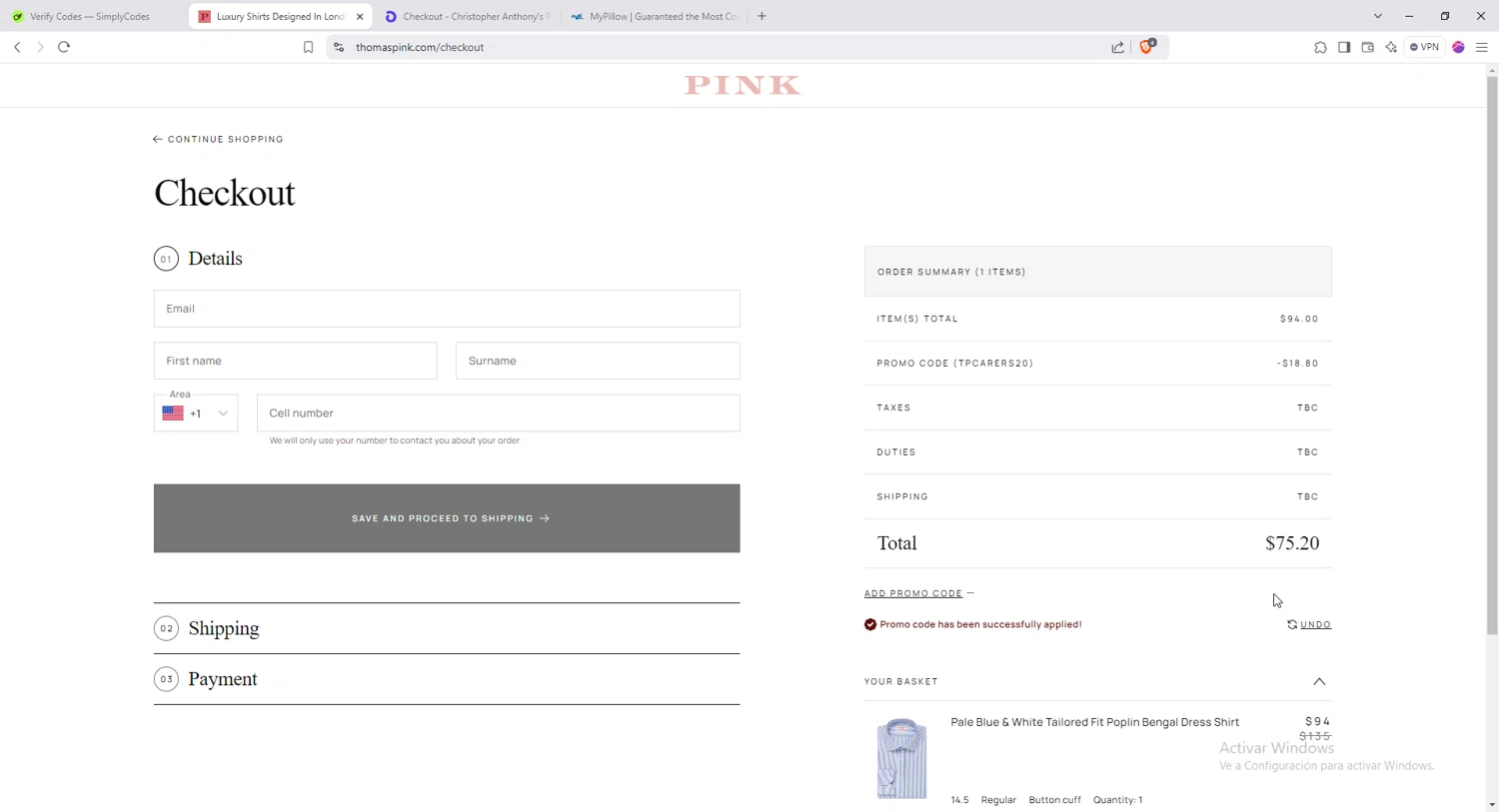
Task: Open the Leo AI sparkle icon
Action: (x=1391, y=47)
